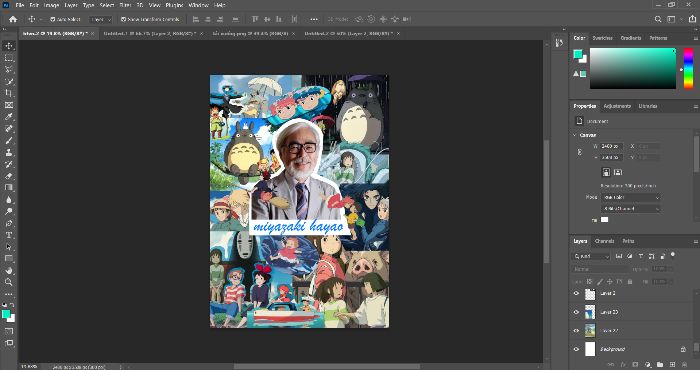Add layer style fx icon

tap(624, 365)
